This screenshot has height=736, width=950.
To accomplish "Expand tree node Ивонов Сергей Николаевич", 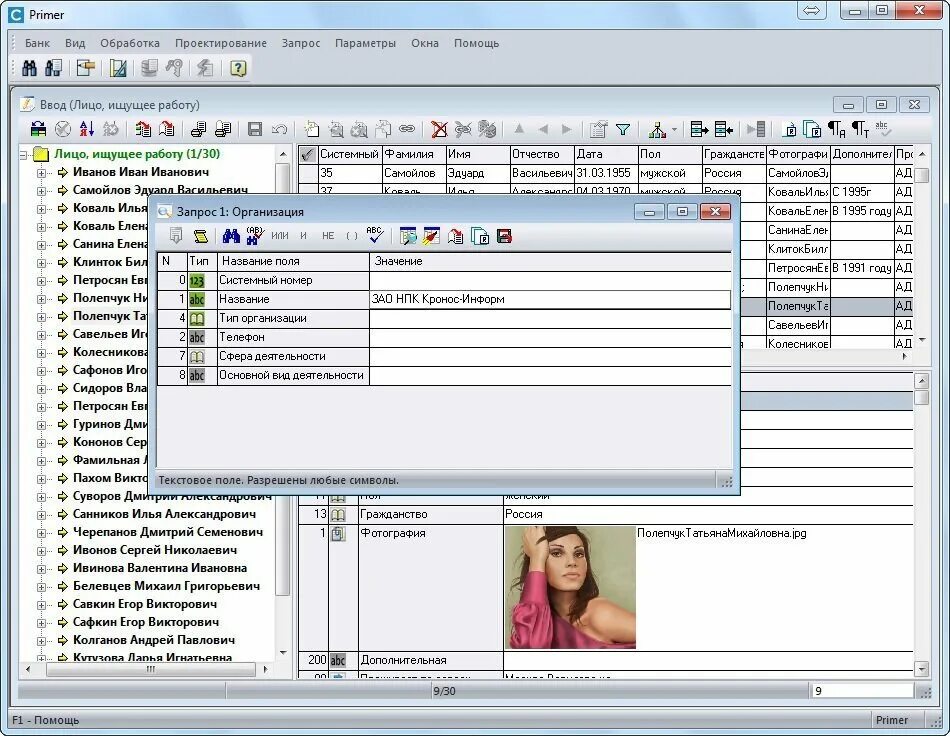I will click(x=41, y=551).
